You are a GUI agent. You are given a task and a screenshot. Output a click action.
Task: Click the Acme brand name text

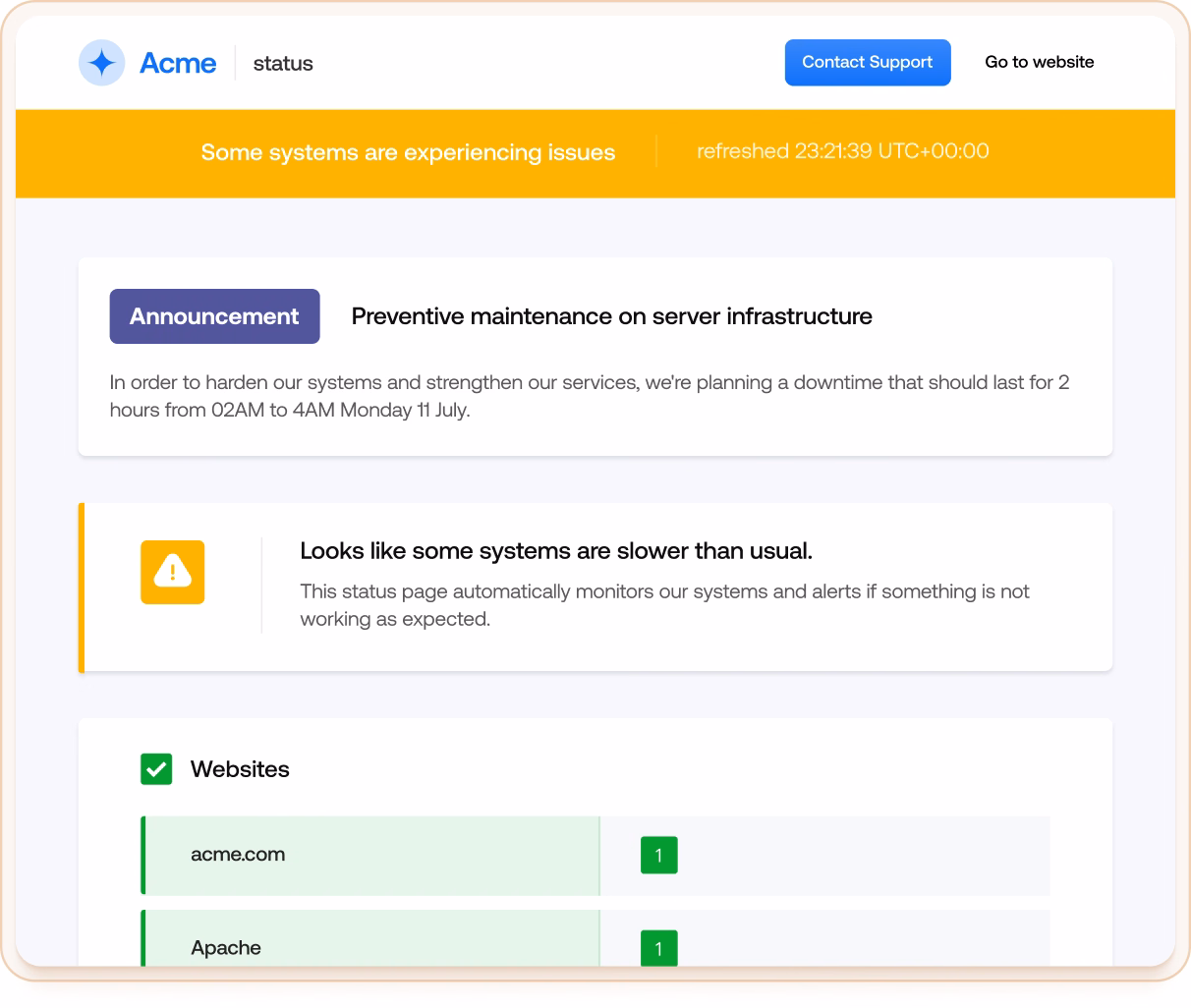[178, 63]
